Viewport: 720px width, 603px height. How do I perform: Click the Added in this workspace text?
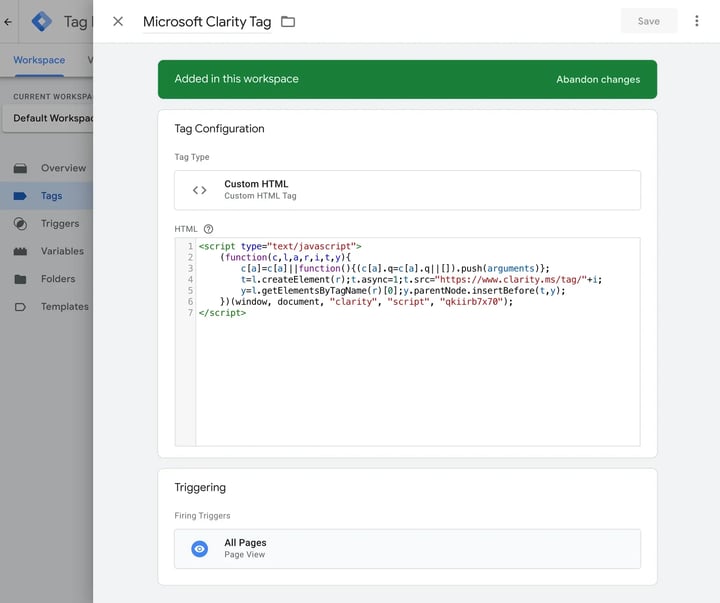pos(236,79)
